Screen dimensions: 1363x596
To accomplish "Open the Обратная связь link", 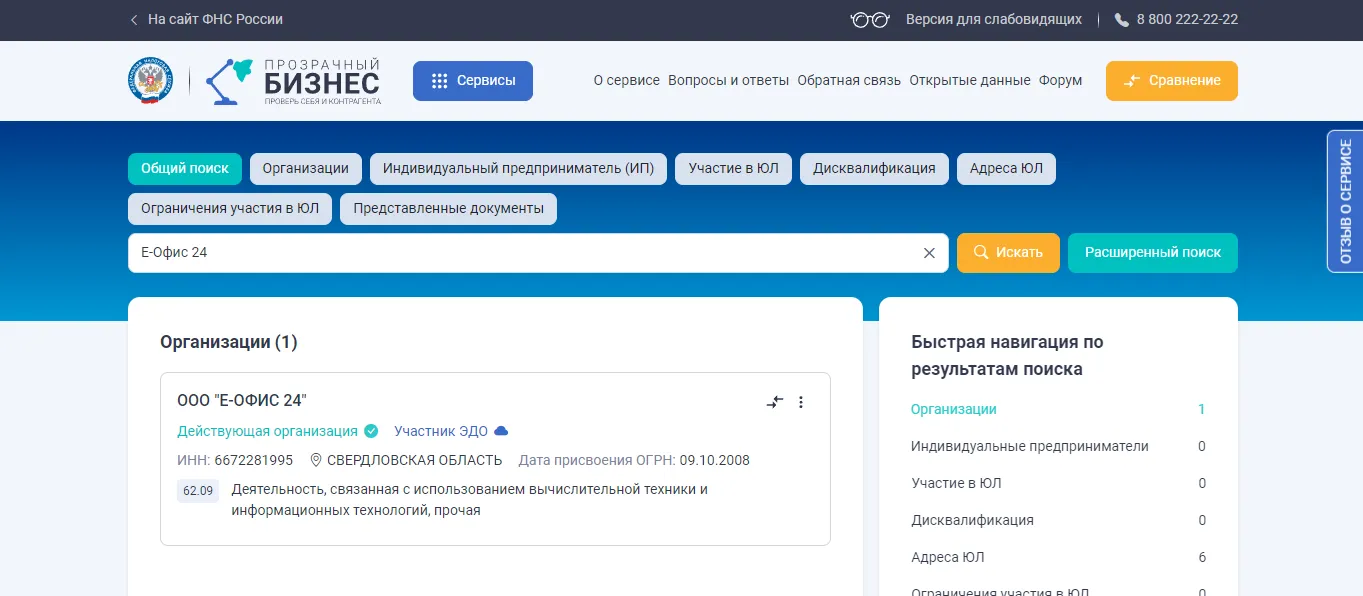I will [849, 81].
